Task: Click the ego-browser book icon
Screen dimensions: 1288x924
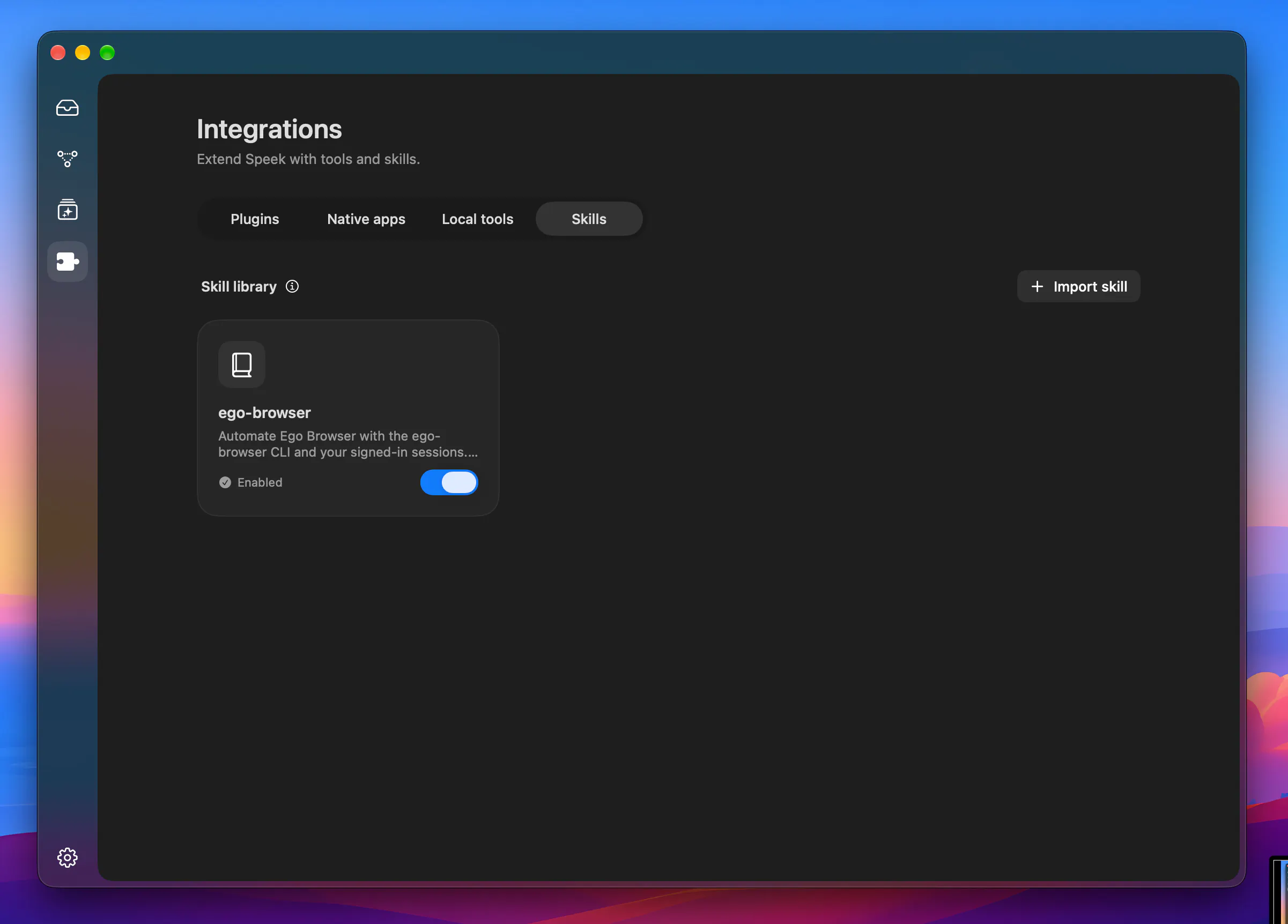Action: (x=242, y=364)
